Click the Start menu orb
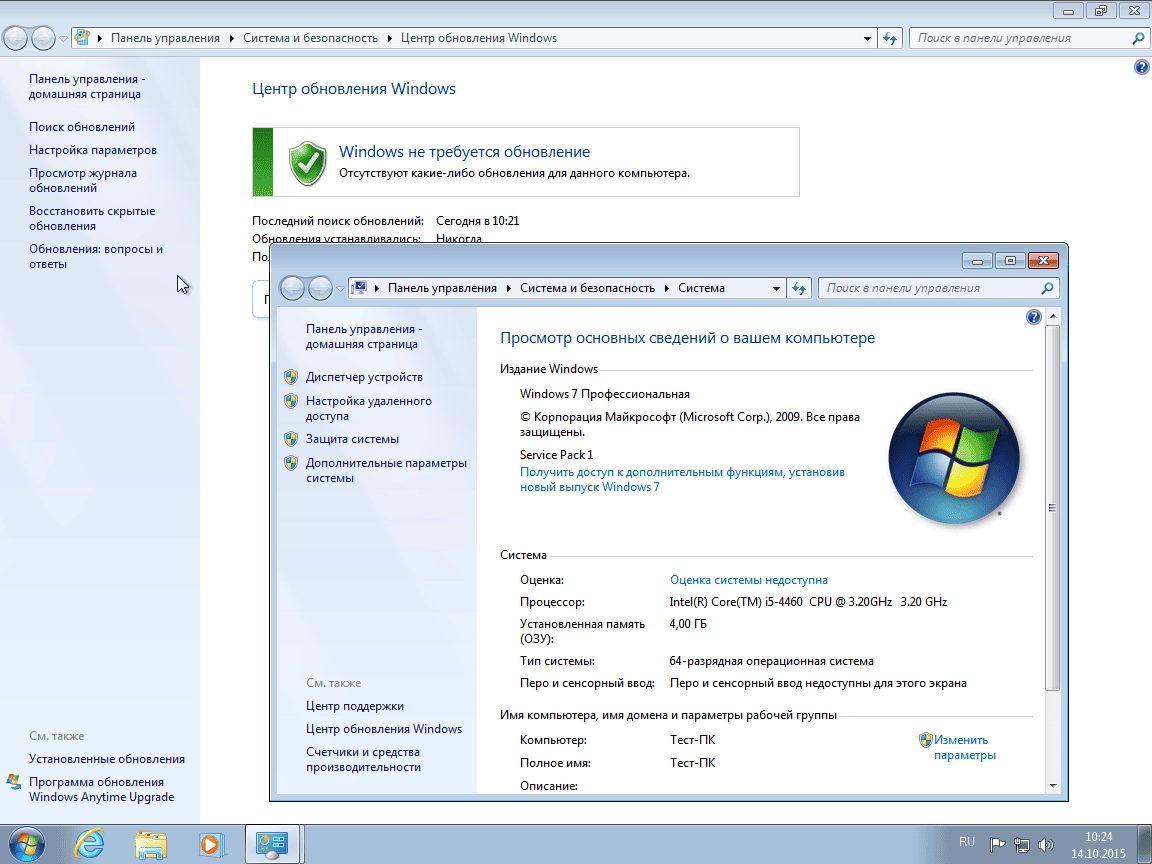This screenshot has height=864, width=1152. click(26, 844)
